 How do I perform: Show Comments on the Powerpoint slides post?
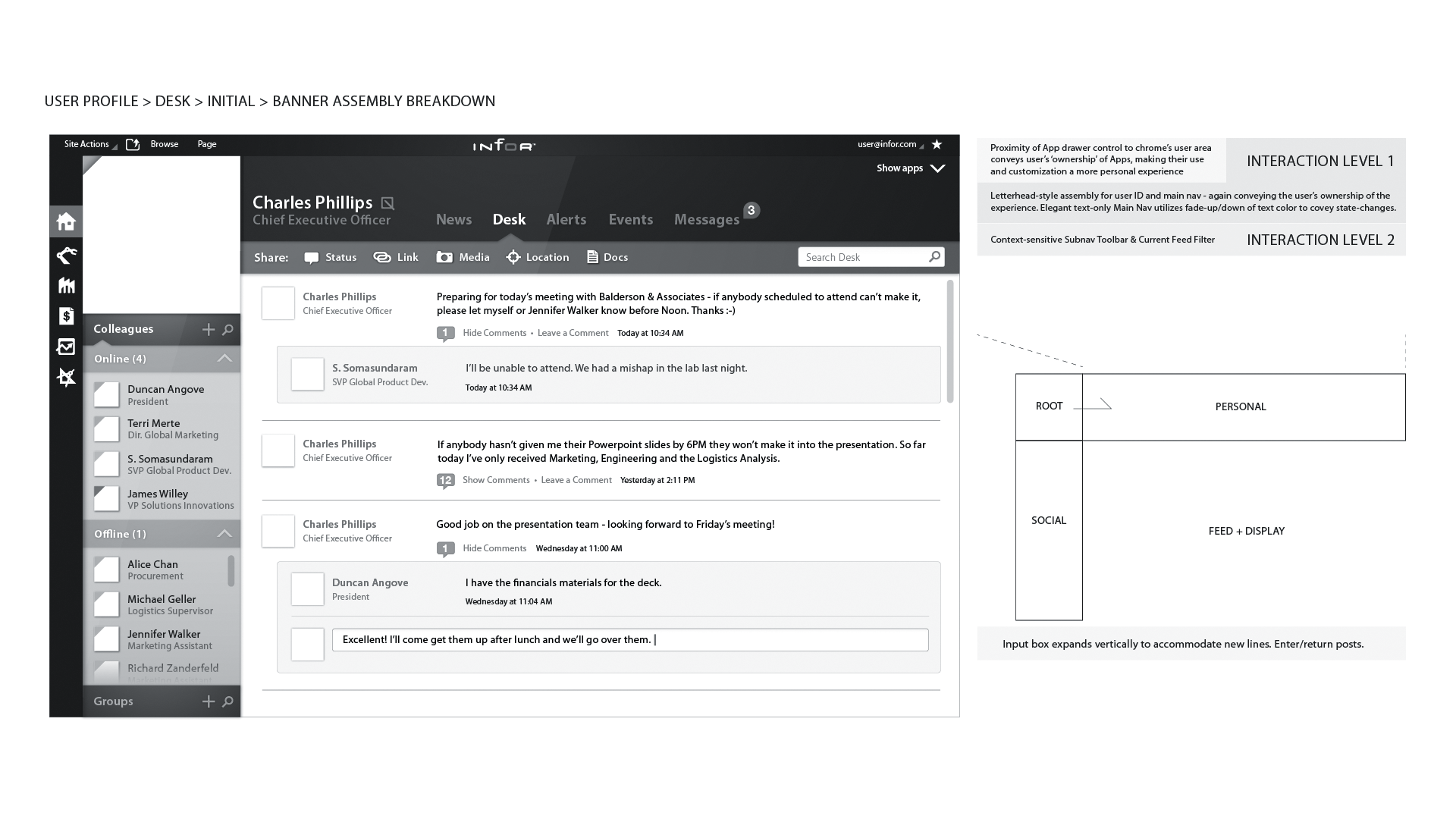[496, 480]
